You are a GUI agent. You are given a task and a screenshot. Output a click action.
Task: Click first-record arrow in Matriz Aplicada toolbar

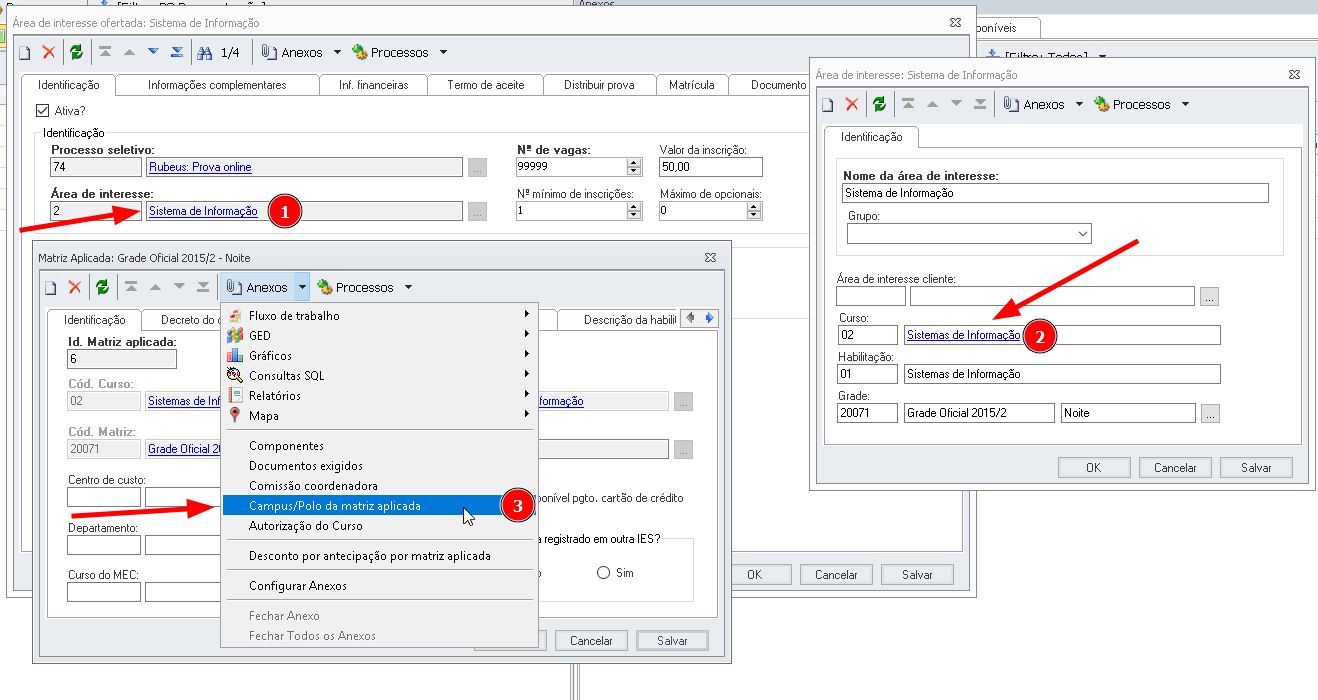click(x=131, y=287)
